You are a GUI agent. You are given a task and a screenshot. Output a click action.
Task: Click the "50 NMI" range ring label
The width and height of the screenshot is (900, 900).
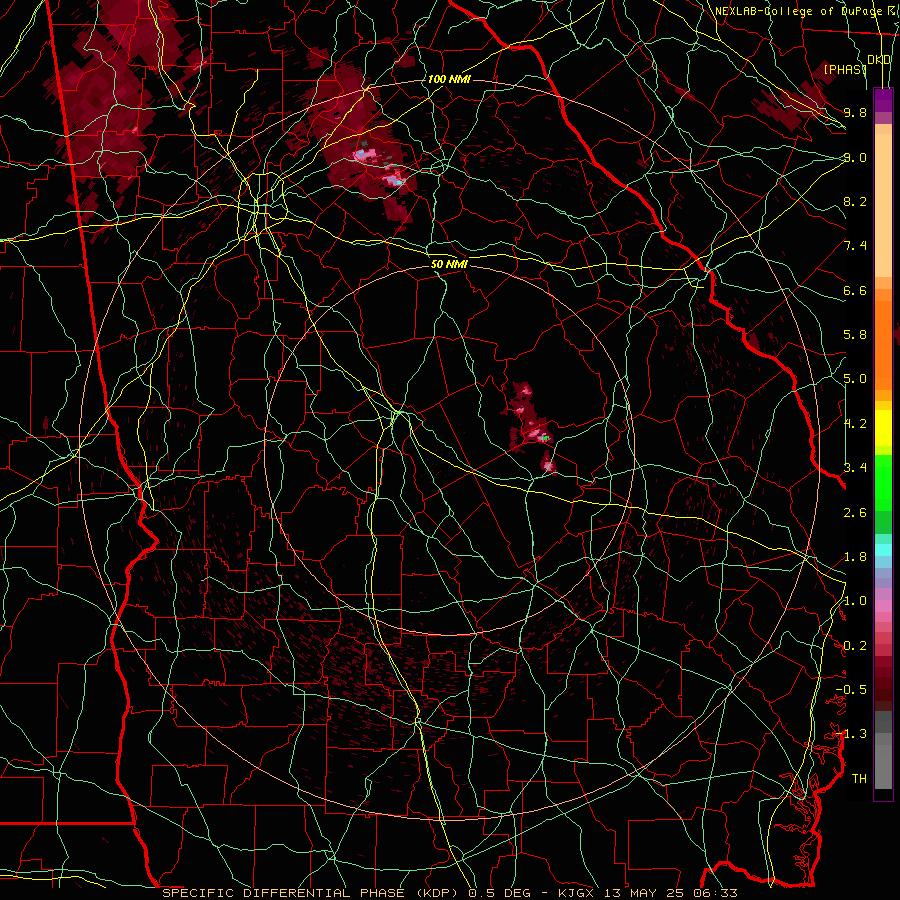[449, 264]
